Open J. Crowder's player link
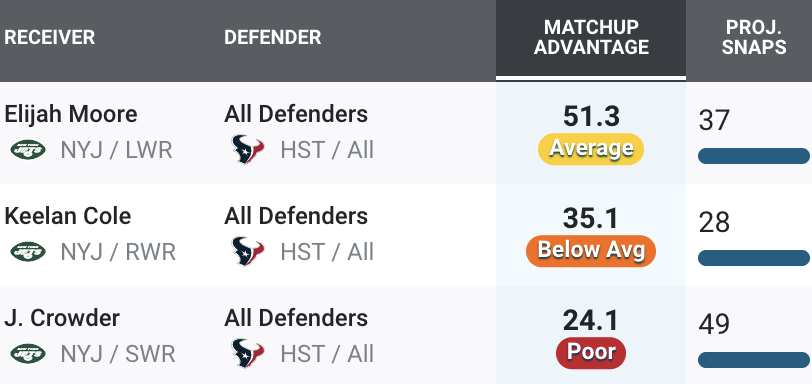 pos(62,318)
